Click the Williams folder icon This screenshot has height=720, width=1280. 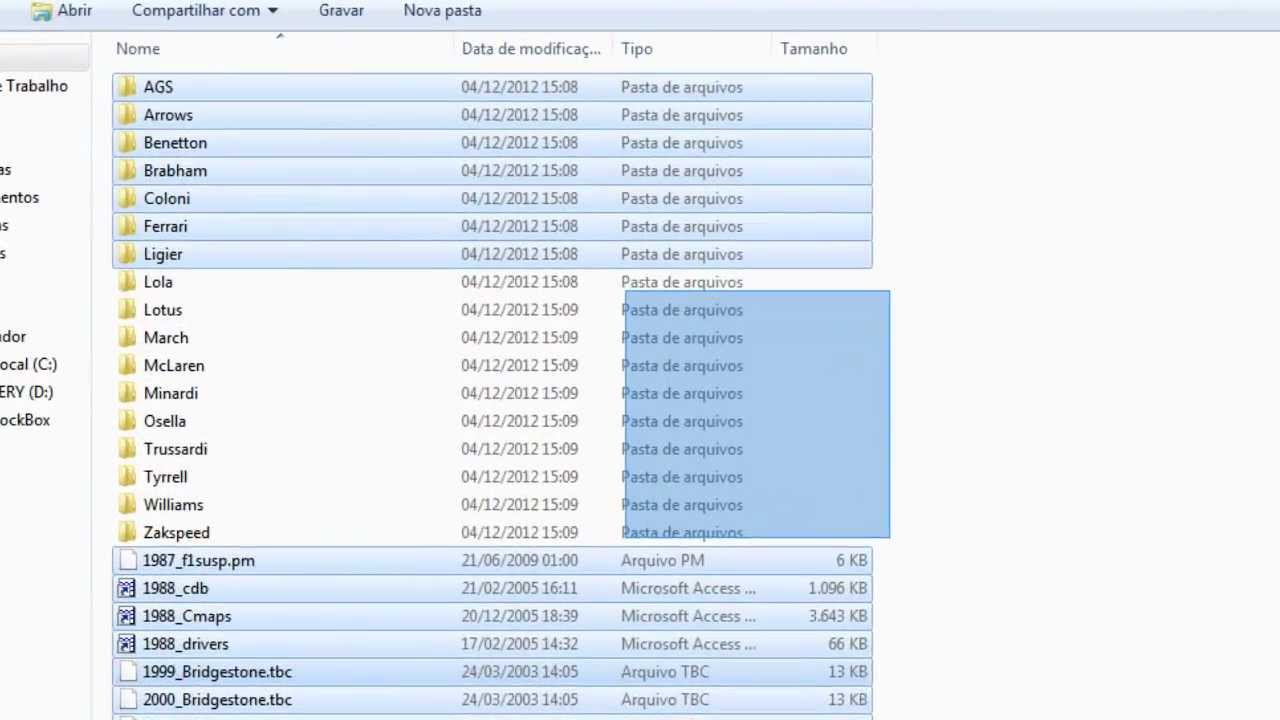(126, 505)
